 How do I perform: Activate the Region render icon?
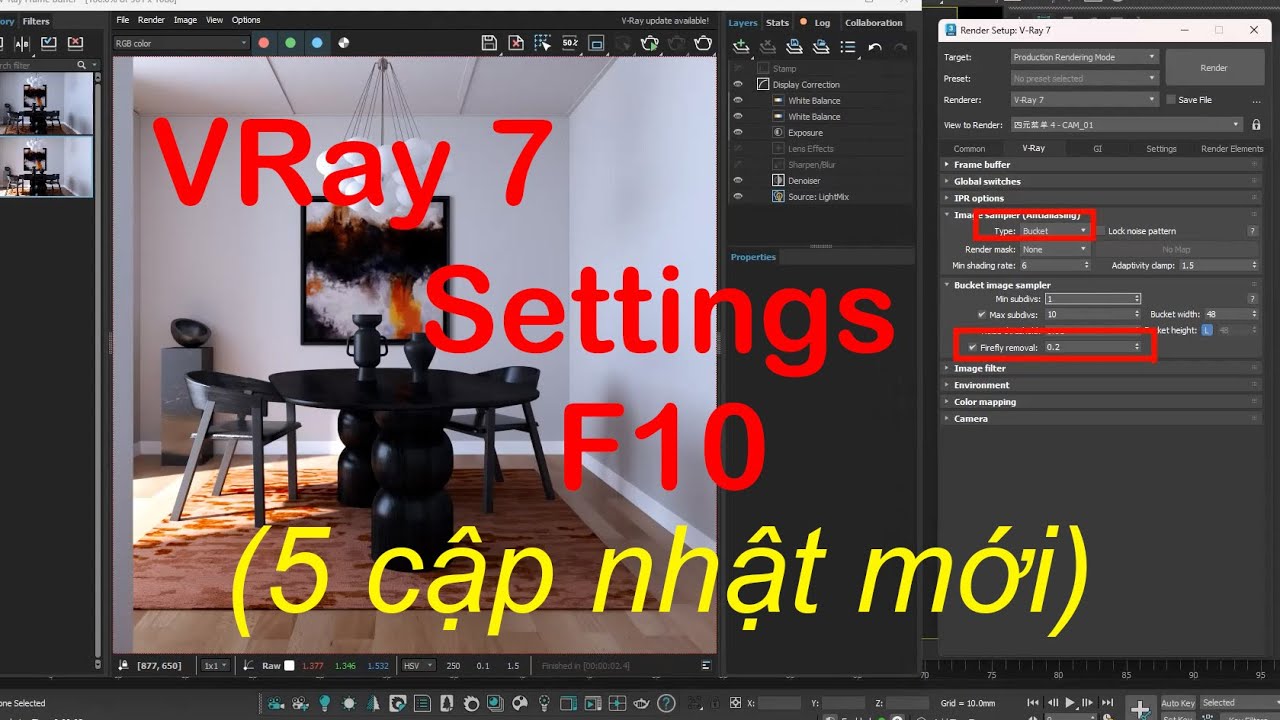click(543, 43)
